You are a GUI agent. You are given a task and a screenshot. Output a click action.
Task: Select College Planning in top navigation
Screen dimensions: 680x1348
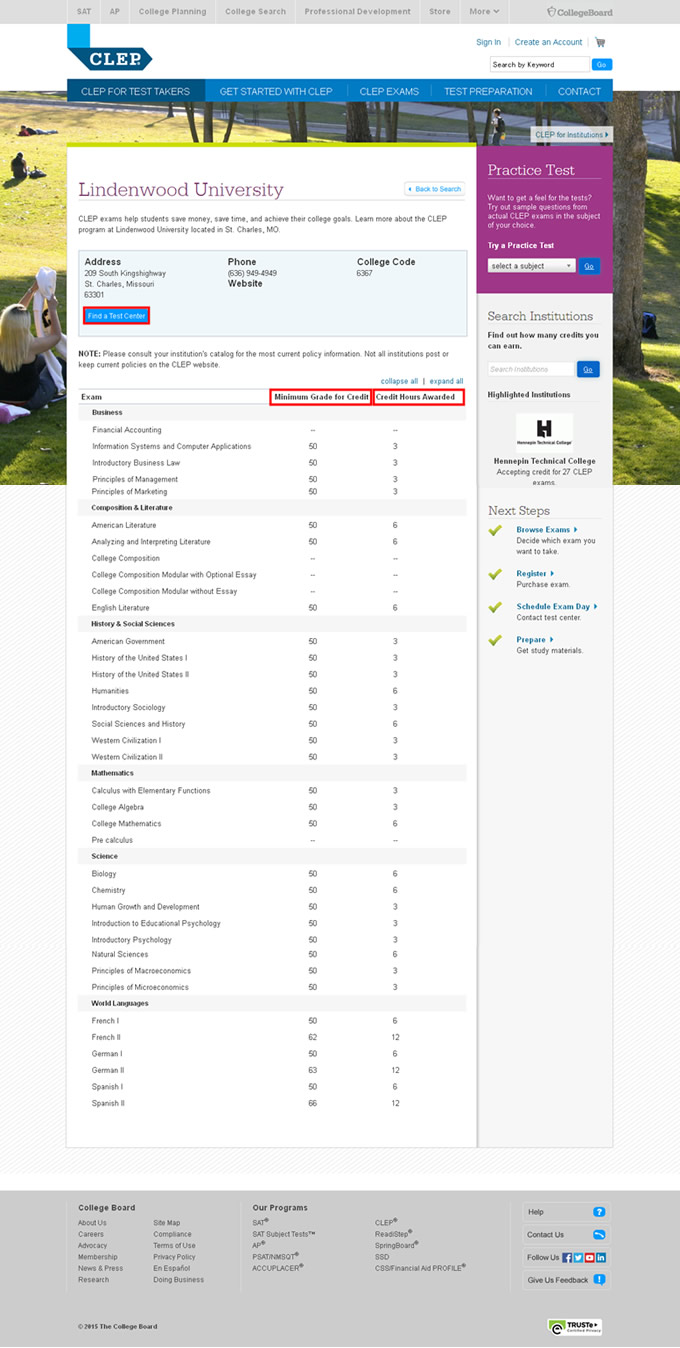(x=173, y=12)
